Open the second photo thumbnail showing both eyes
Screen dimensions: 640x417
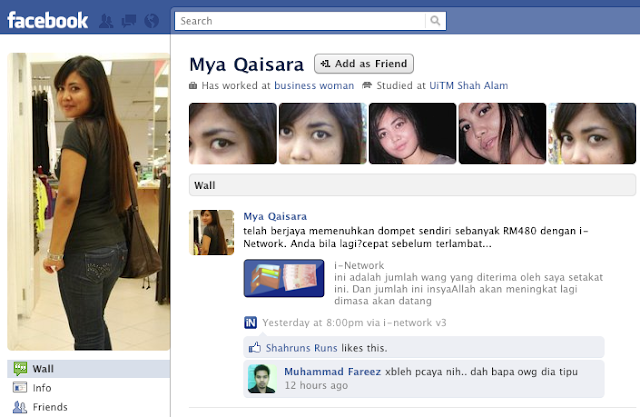coord(322,133)
